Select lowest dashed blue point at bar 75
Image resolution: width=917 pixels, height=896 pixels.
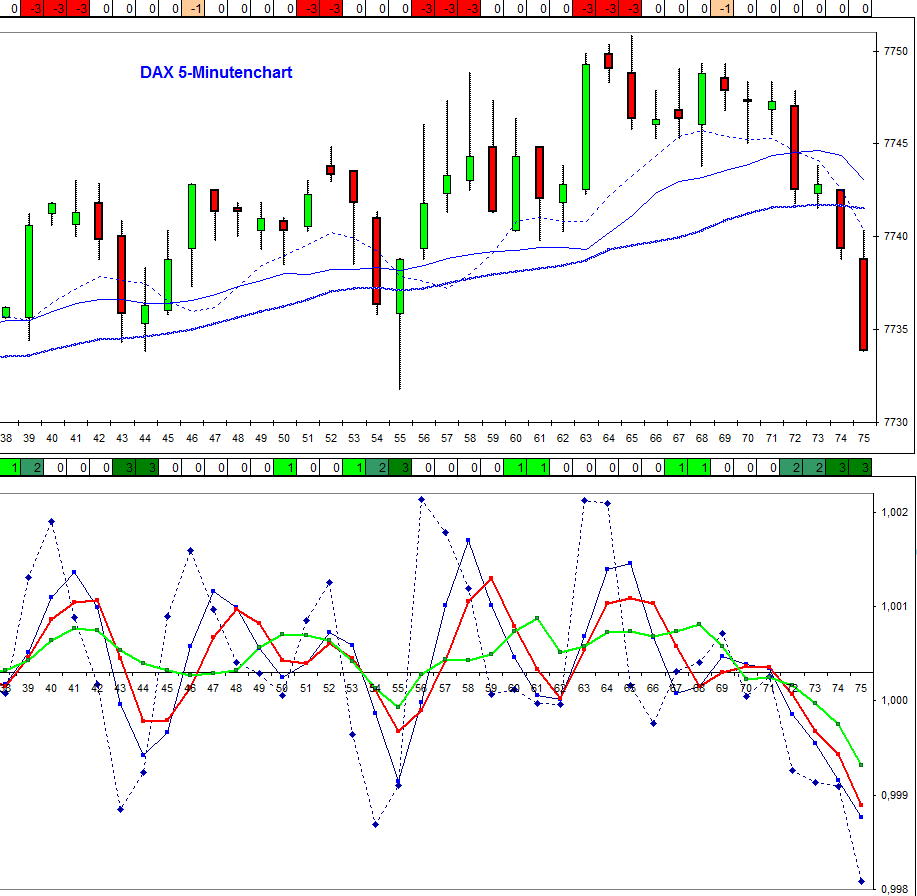coord(861,881)
